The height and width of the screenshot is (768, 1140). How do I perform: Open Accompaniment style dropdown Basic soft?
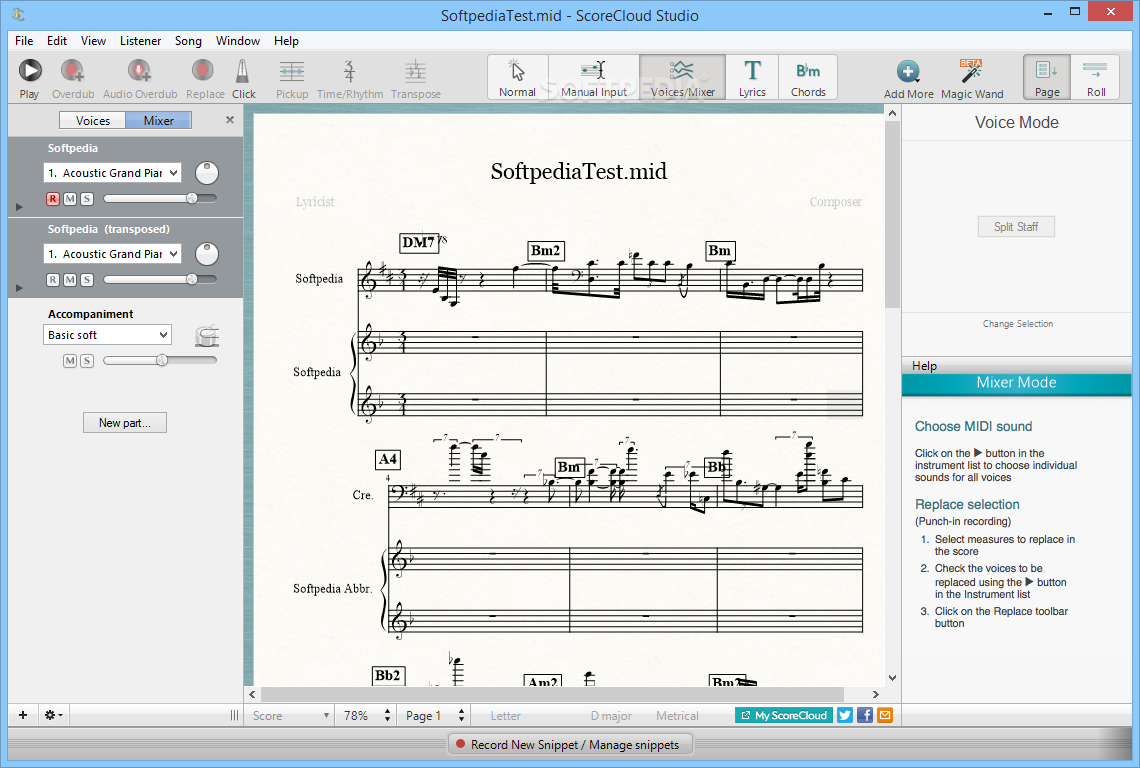pos(108,335)
